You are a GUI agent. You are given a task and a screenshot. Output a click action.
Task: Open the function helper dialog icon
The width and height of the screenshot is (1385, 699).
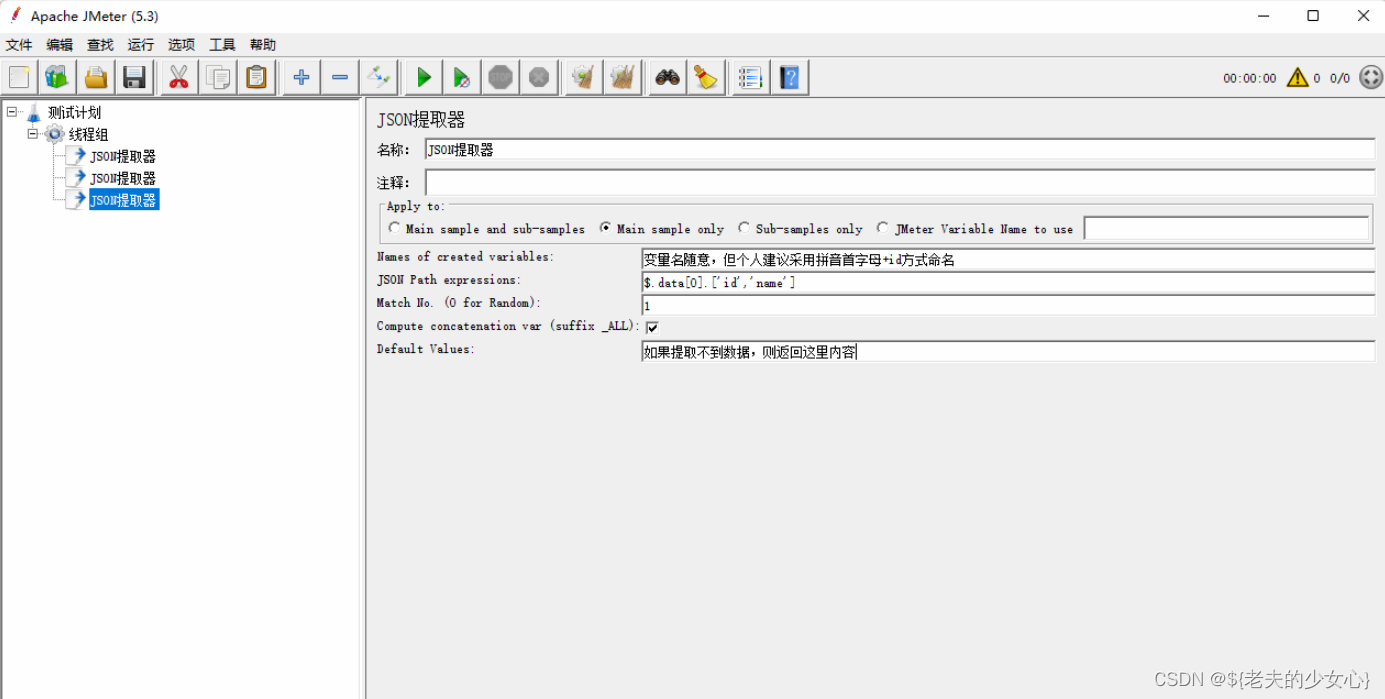(751, 77)
